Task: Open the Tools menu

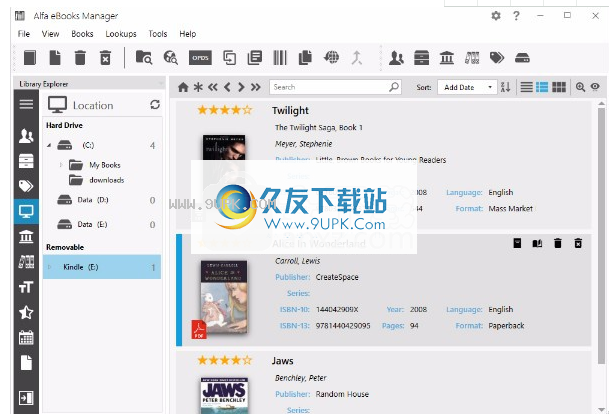Action: pyautogui.click(x=158, y=34)
